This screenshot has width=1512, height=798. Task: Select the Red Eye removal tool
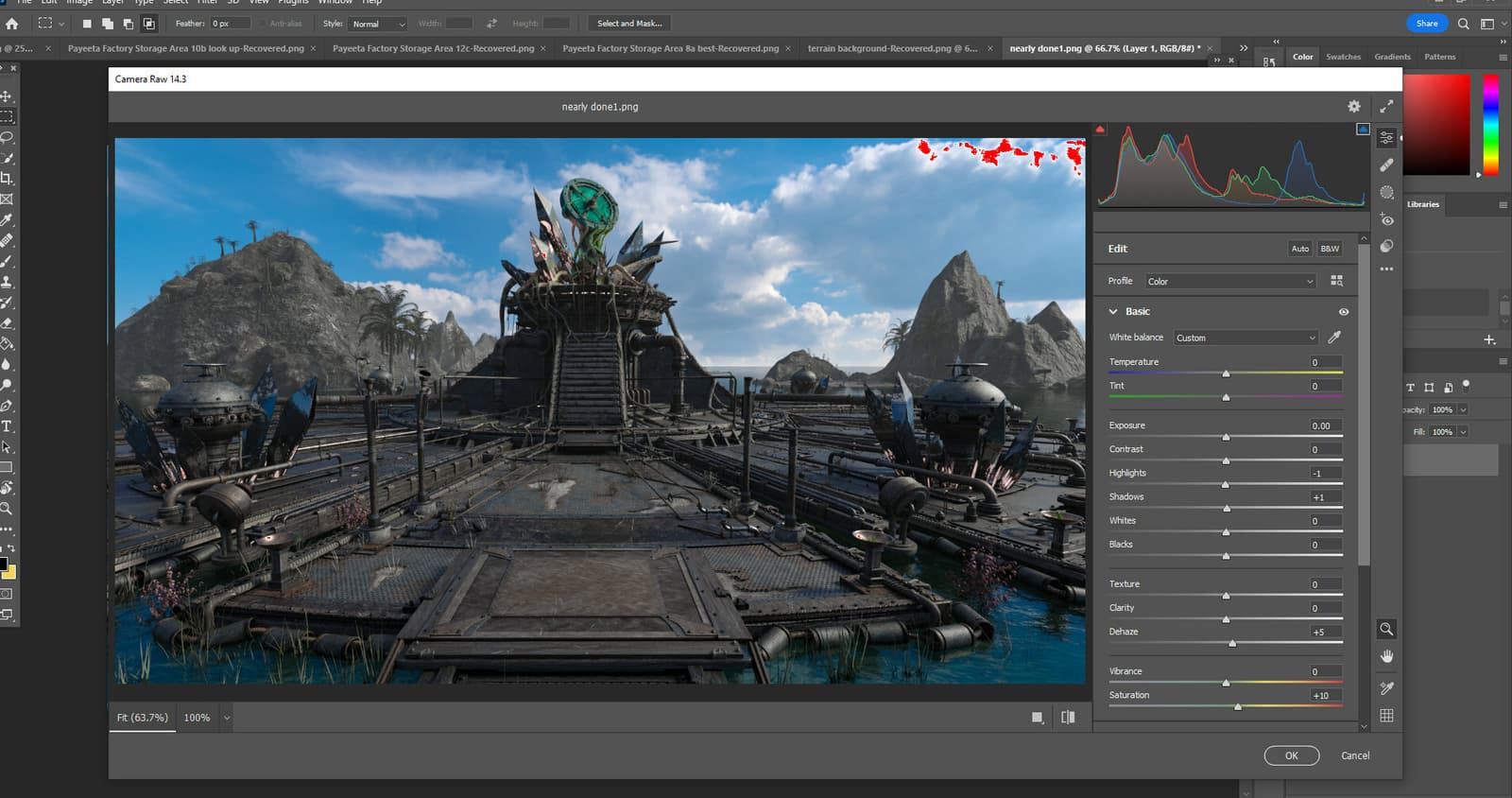tap(1386, 219)
